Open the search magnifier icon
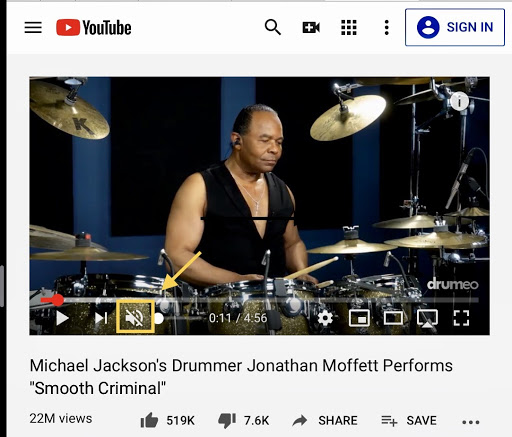Screen dimensions: 512x437 tap(272, 27)
